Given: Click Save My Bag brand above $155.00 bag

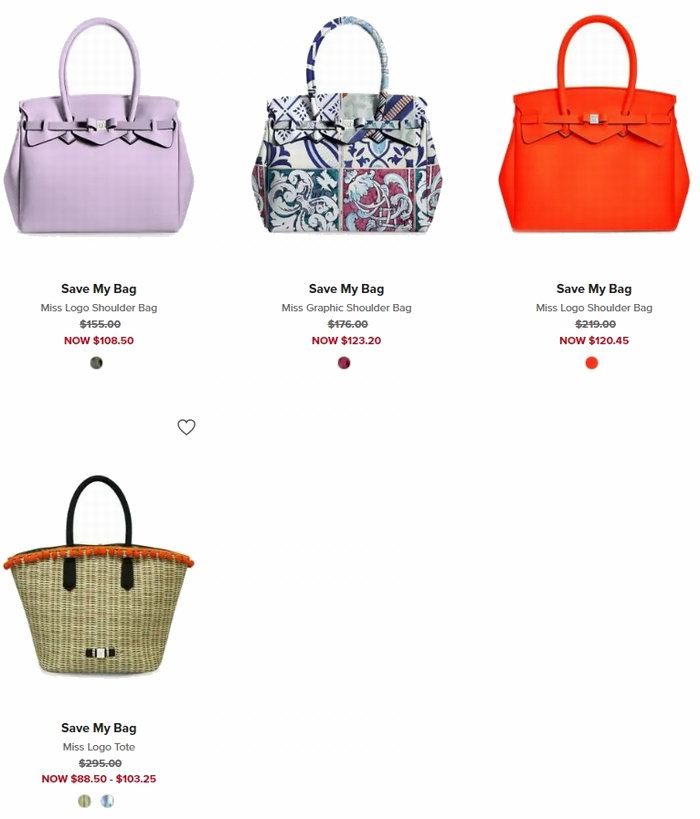Looking at the screenshot, I should click(x=99, y=289).
